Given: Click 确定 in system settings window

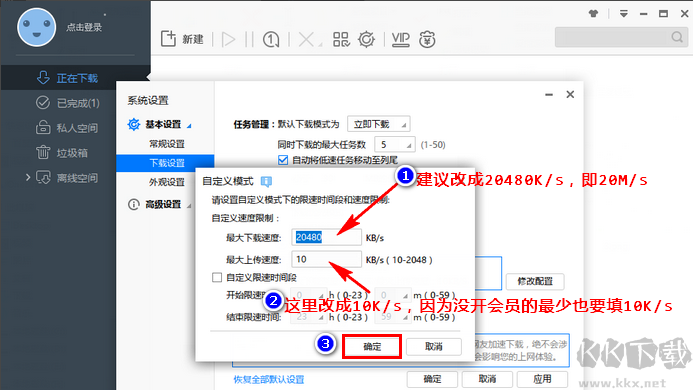Looking at the screenshot, I should tap(432, 379).
